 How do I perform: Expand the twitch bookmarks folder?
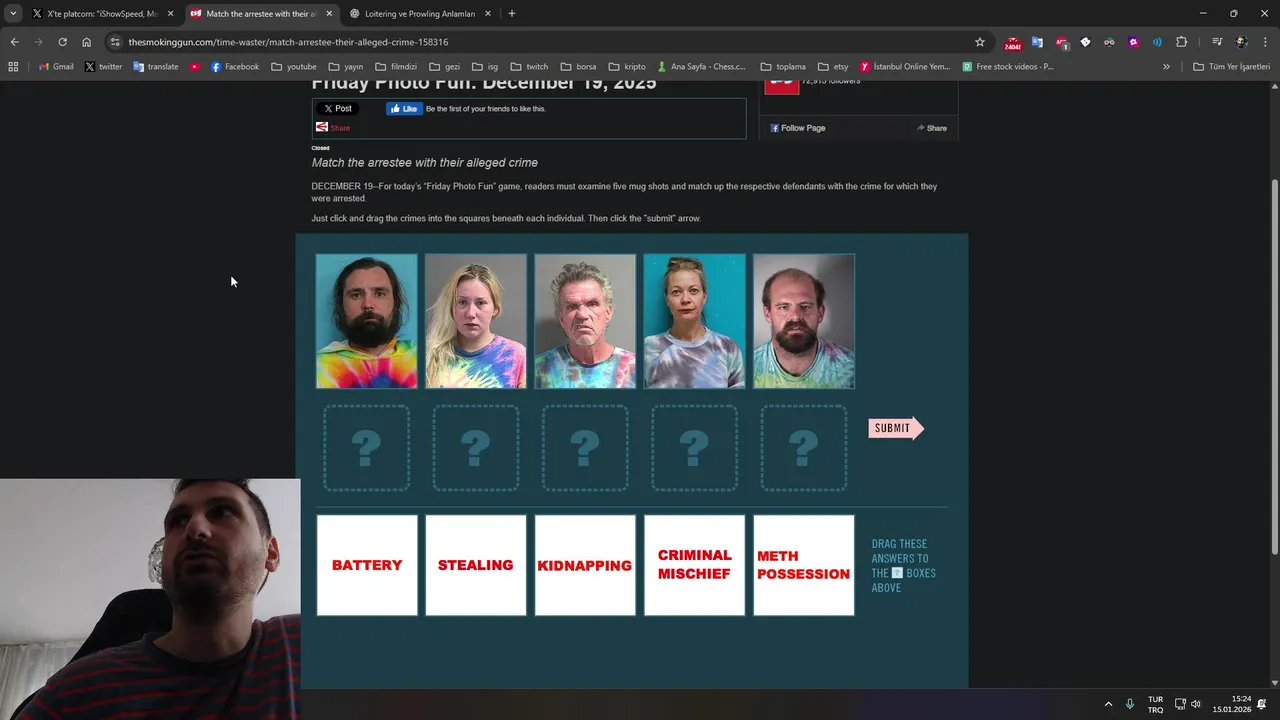[x=529, y=67]
